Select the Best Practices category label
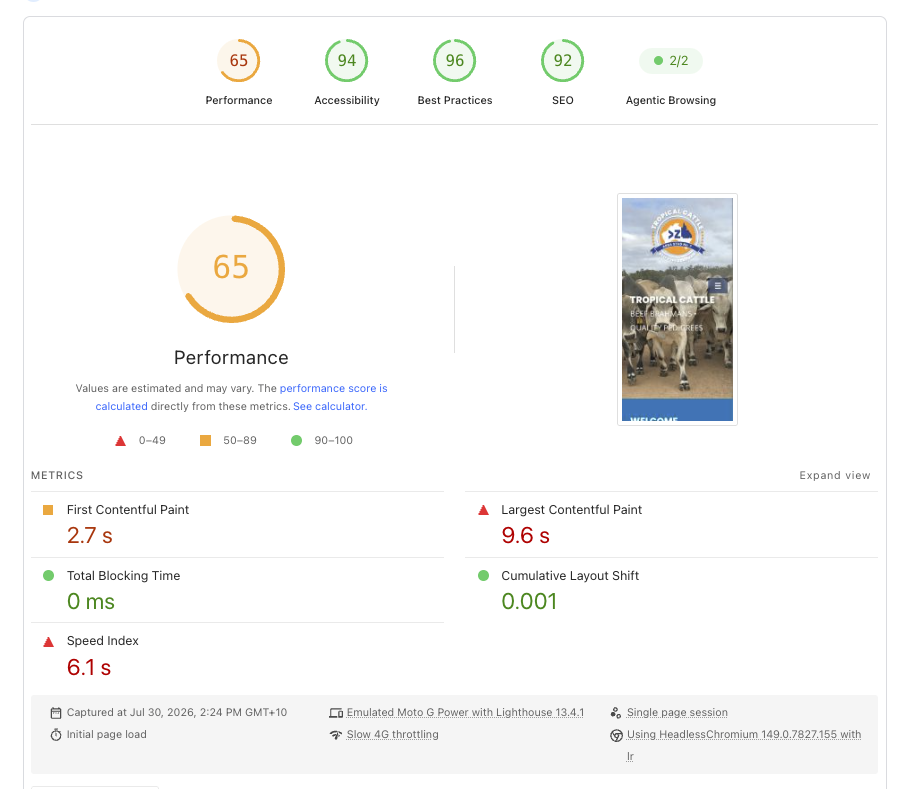This screenshot has width=917, height=789. click(x=455, y=101)
